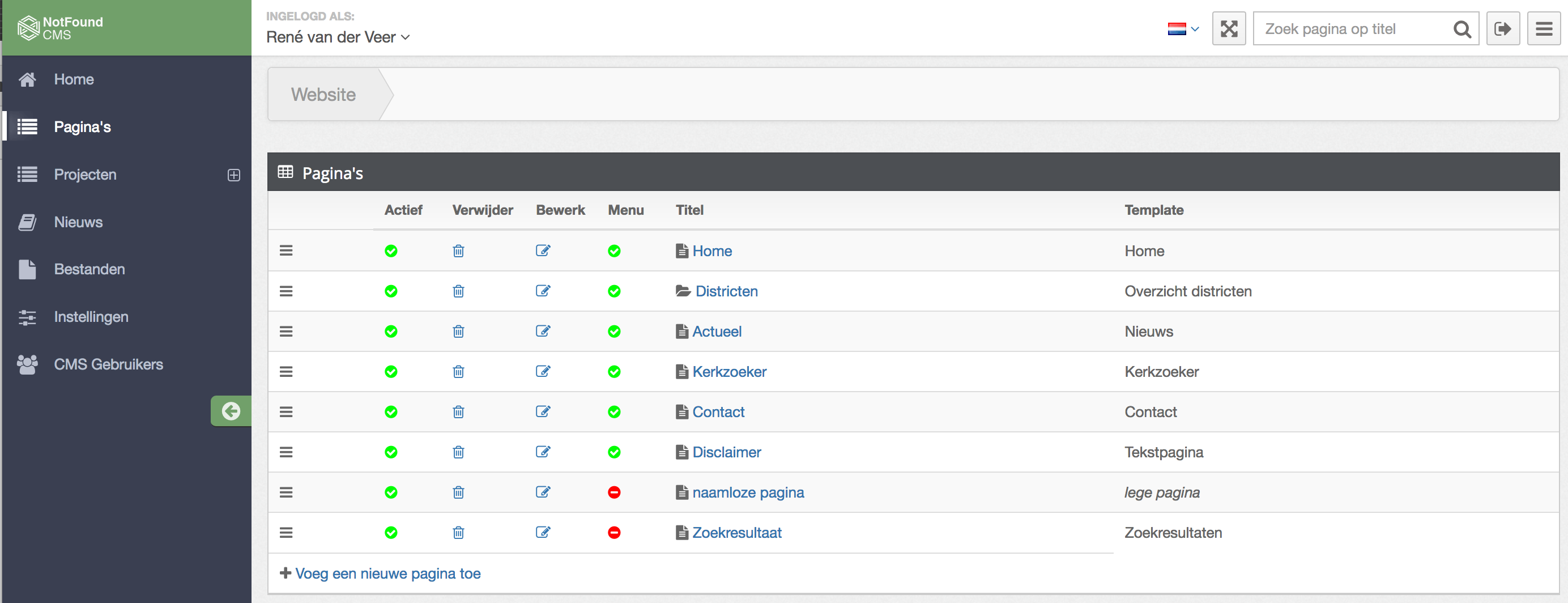Enable Menu visibility for naamloze pagina
The height and width of the screenshot is (603, 1568).
point(613,492)
